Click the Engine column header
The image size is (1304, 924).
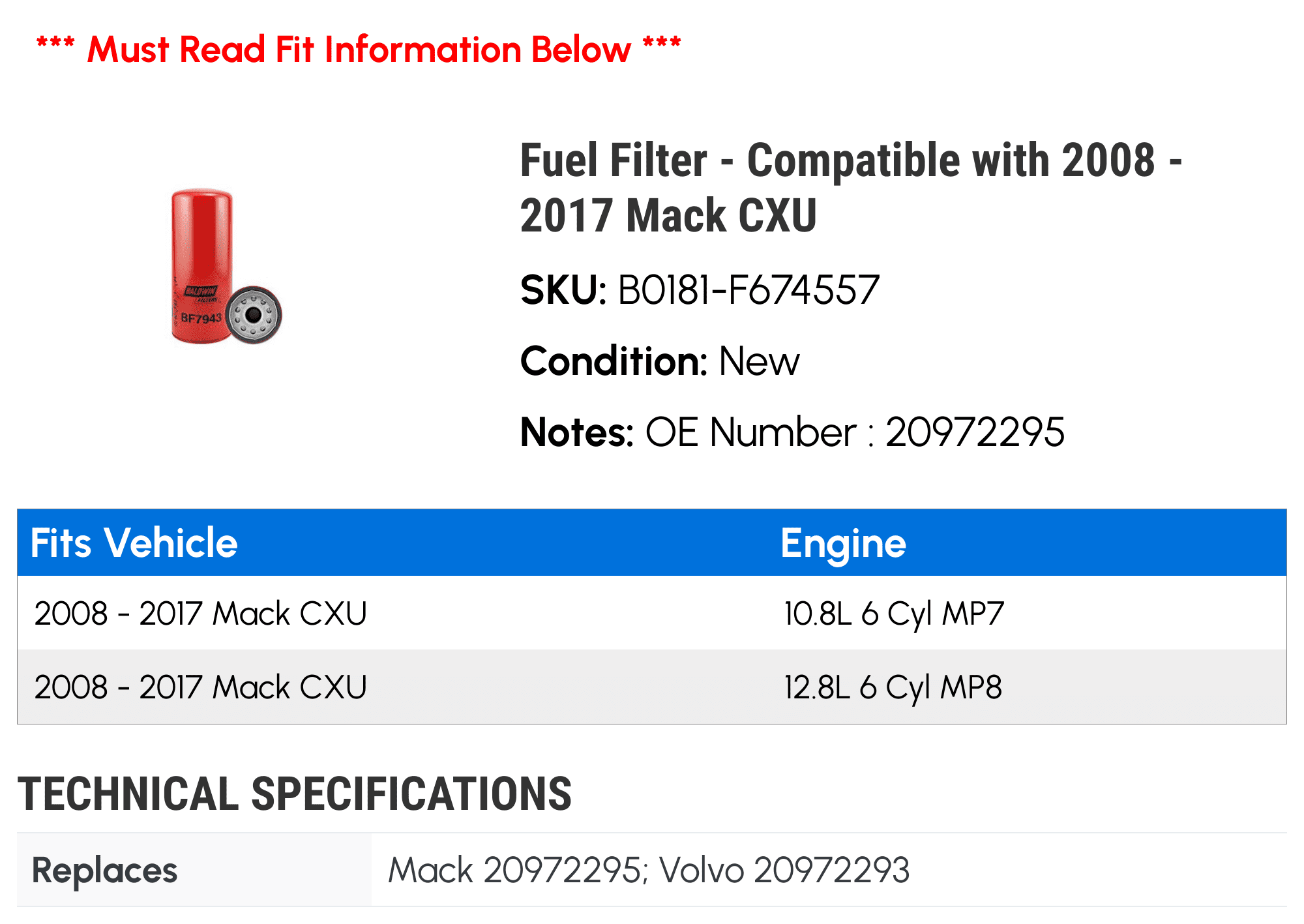[843, 543]
